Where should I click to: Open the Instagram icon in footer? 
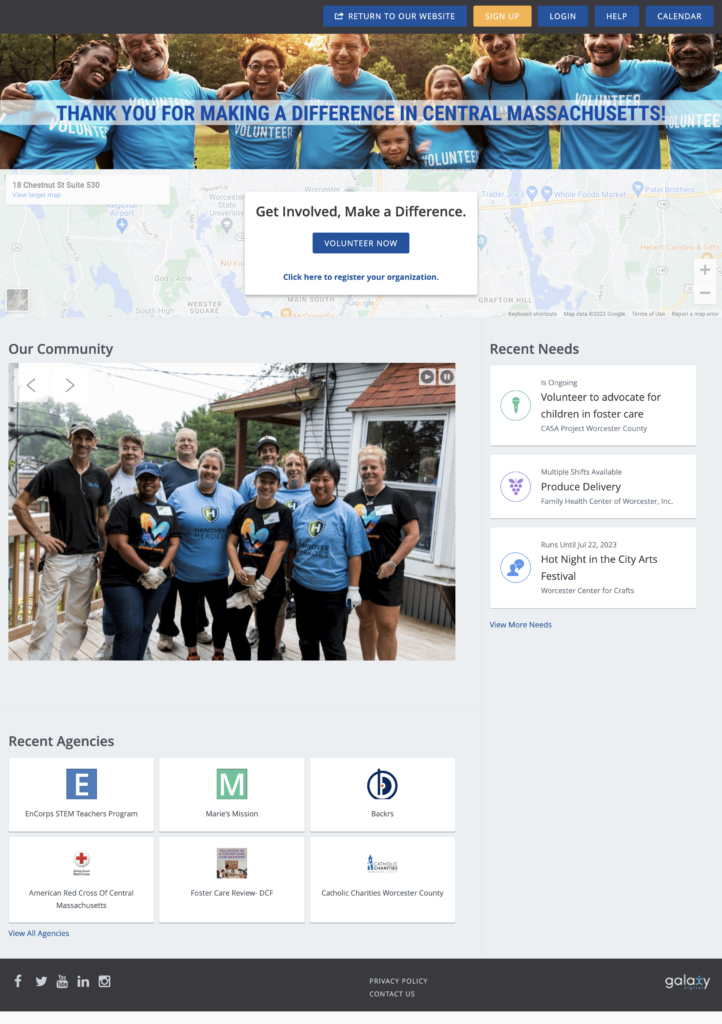pos(104,981)
